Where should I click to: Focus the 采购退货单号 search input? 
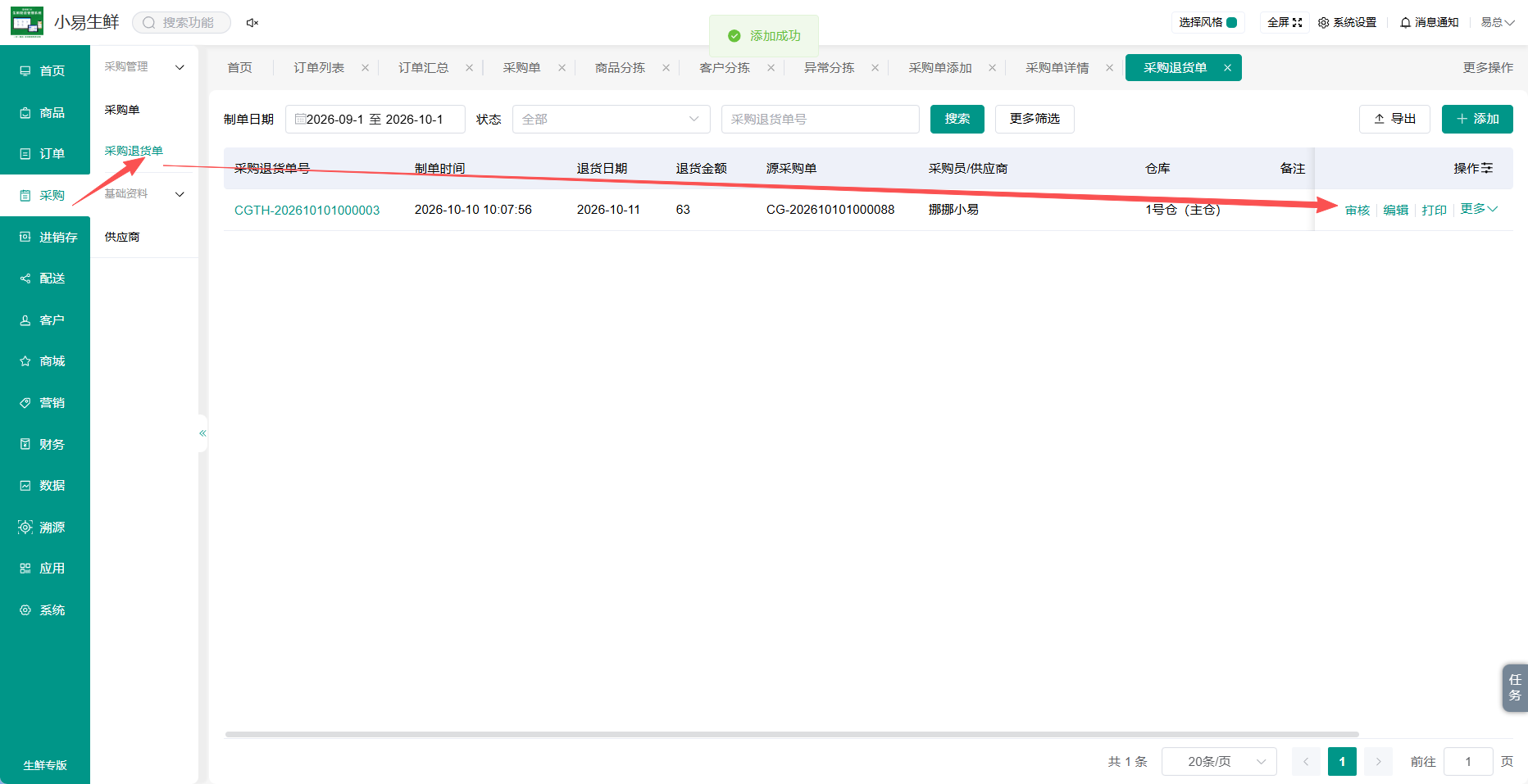[x=820, y=119]
